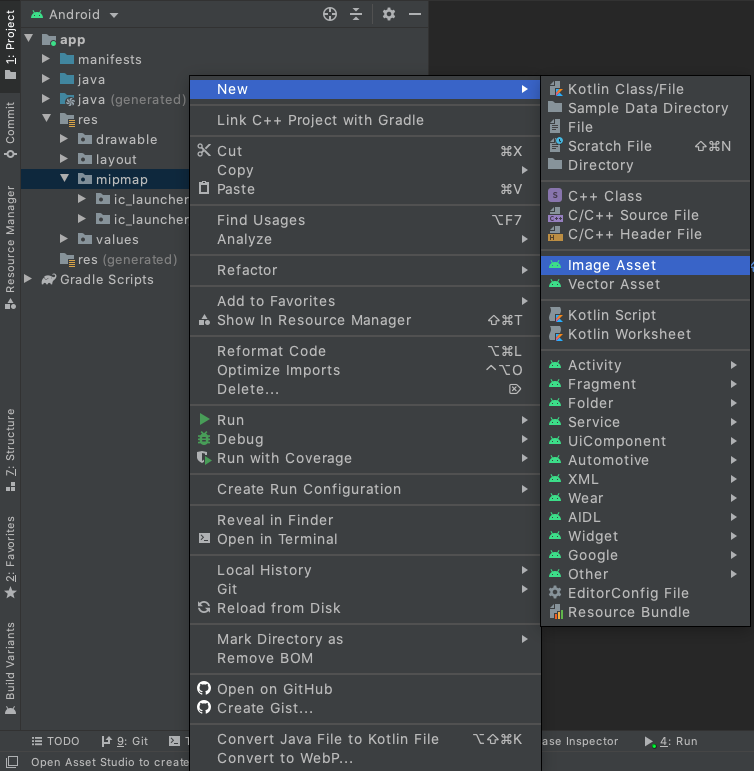Click the Kotlin Class/File icon
The image size is (754, 771).
[555, 89]
